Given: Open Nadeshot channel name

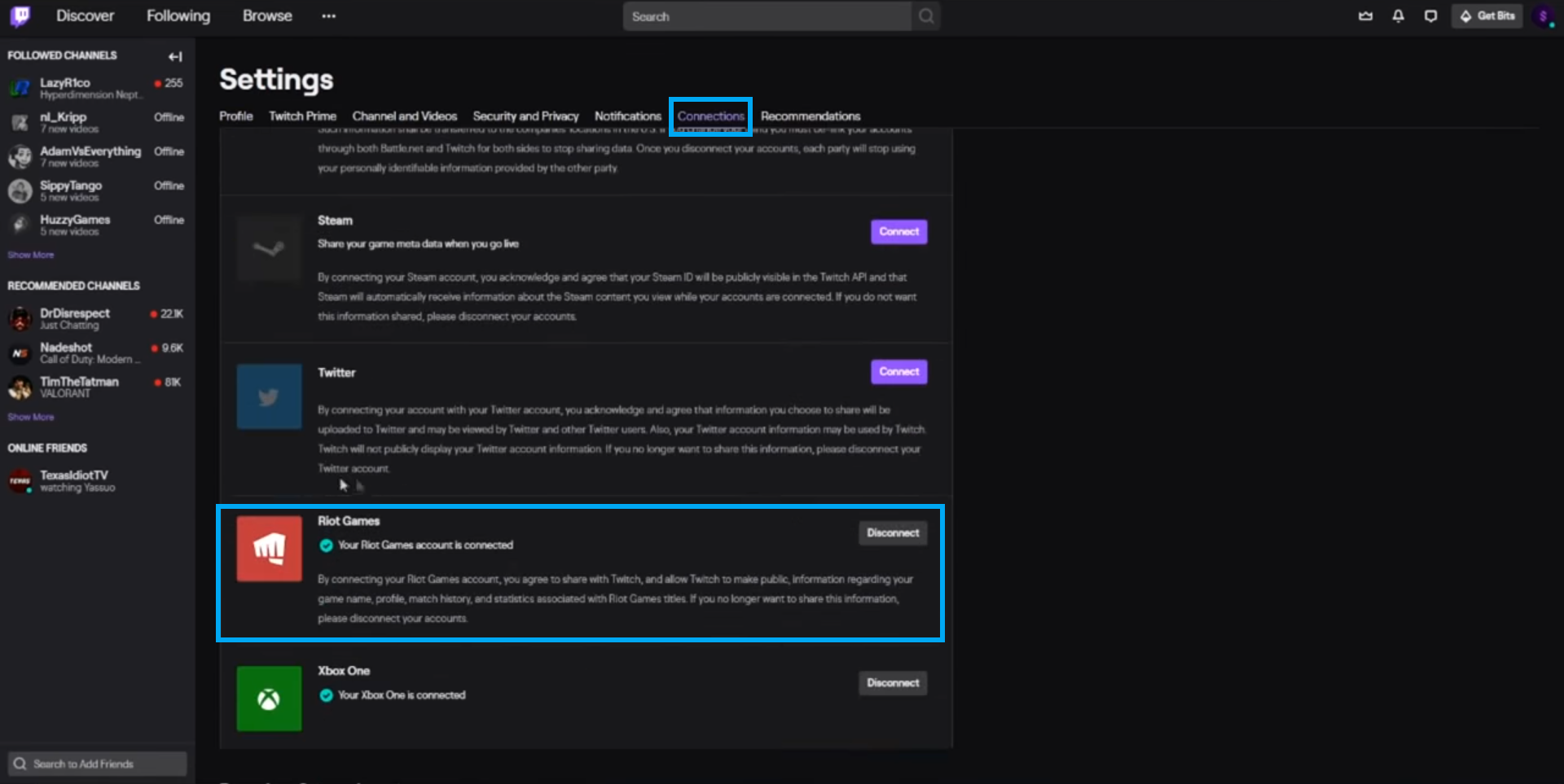Looking at the screenshot, I should click(66, 348).
